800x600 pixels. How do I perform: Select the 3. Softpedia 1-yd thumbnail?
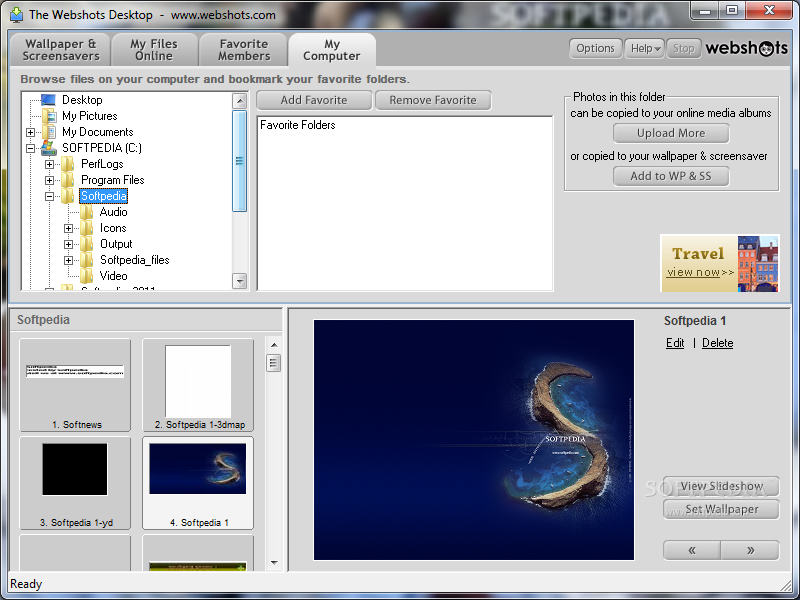(x=75, y=483)
